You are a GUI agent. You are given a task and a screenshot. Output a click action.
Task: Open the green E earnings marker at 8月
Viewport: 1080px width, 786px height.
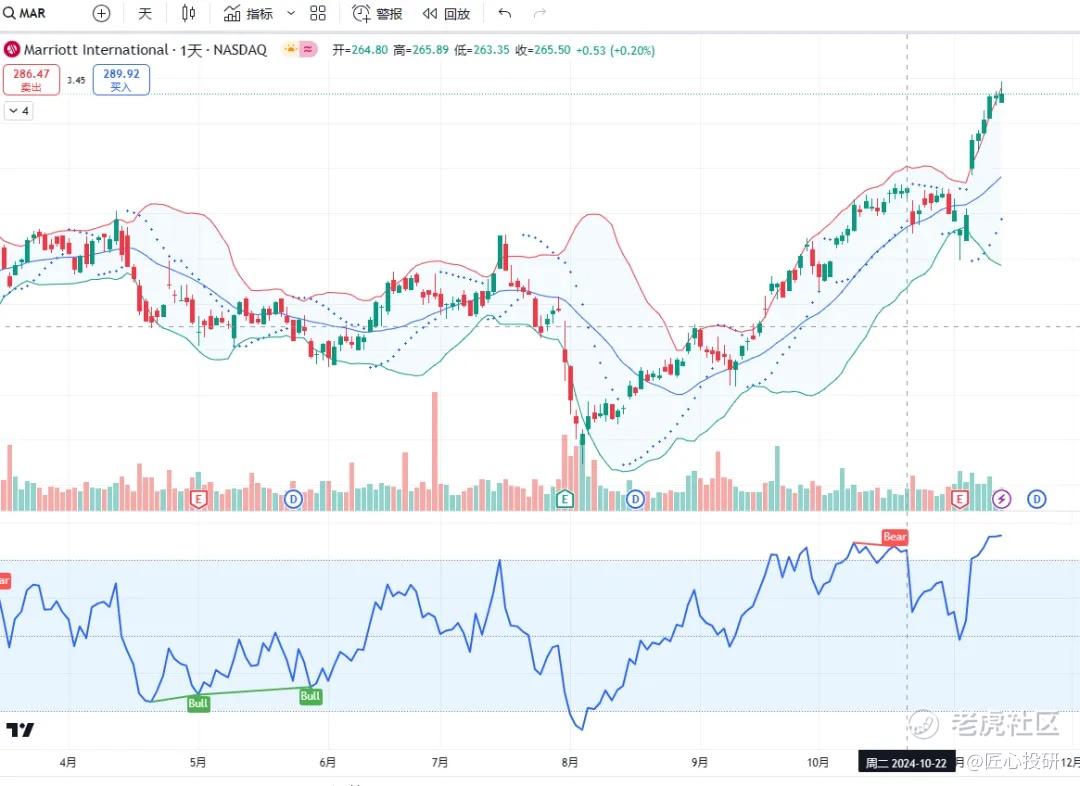point(565,499)
